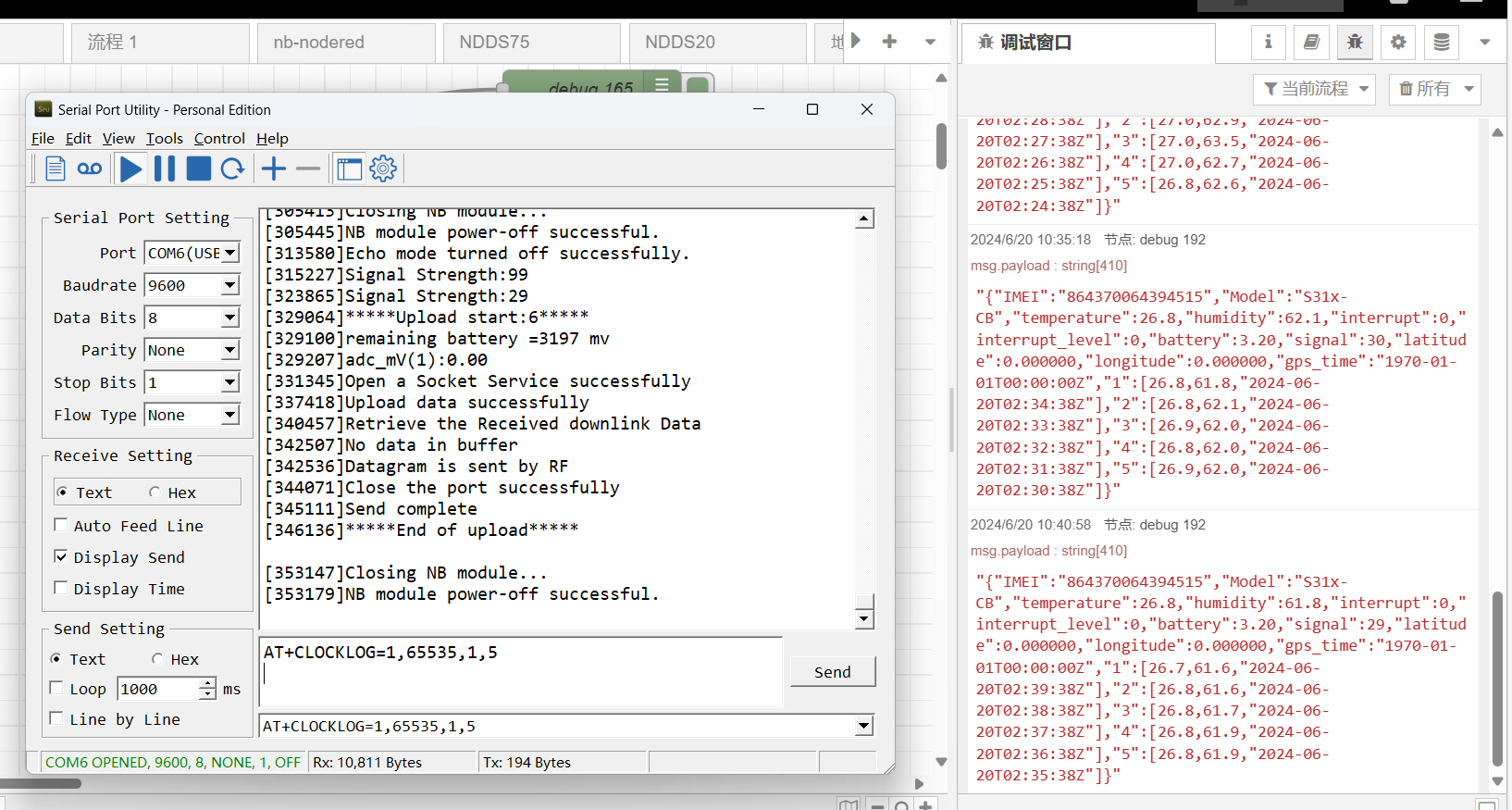Click the plus icon in Serial Port Utility toolbar

274,168
